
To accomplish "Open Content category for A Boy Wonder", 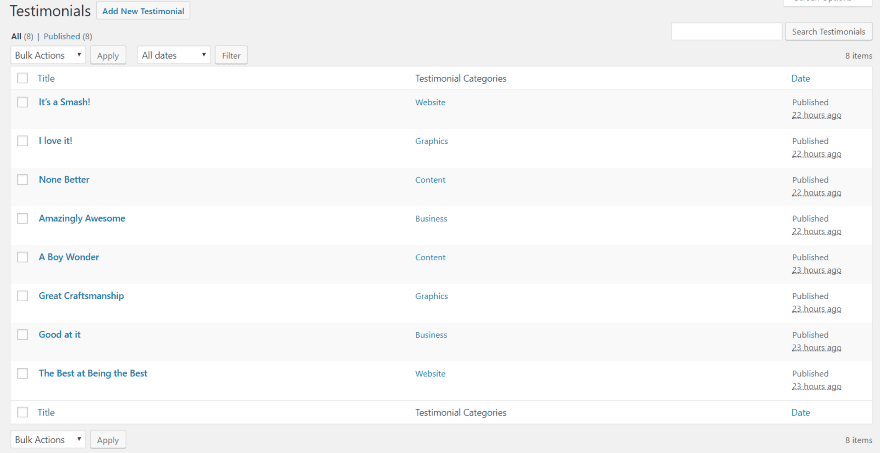I will 430,257.
